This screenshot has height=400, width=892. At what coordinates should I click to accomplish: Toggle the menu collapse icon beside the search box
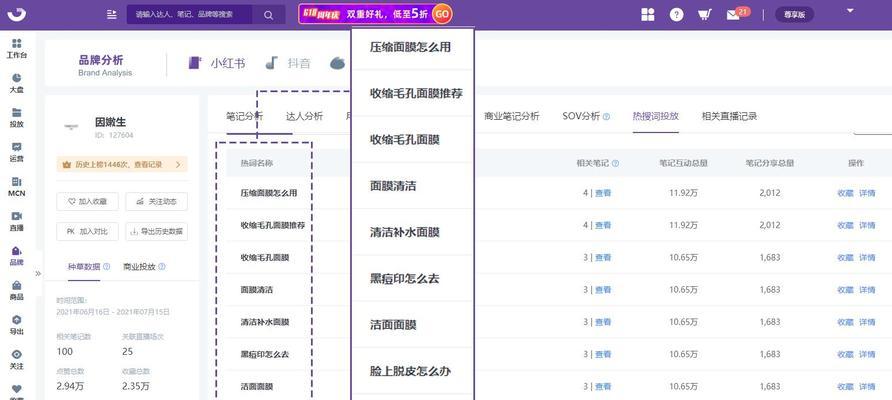[112, 15]
